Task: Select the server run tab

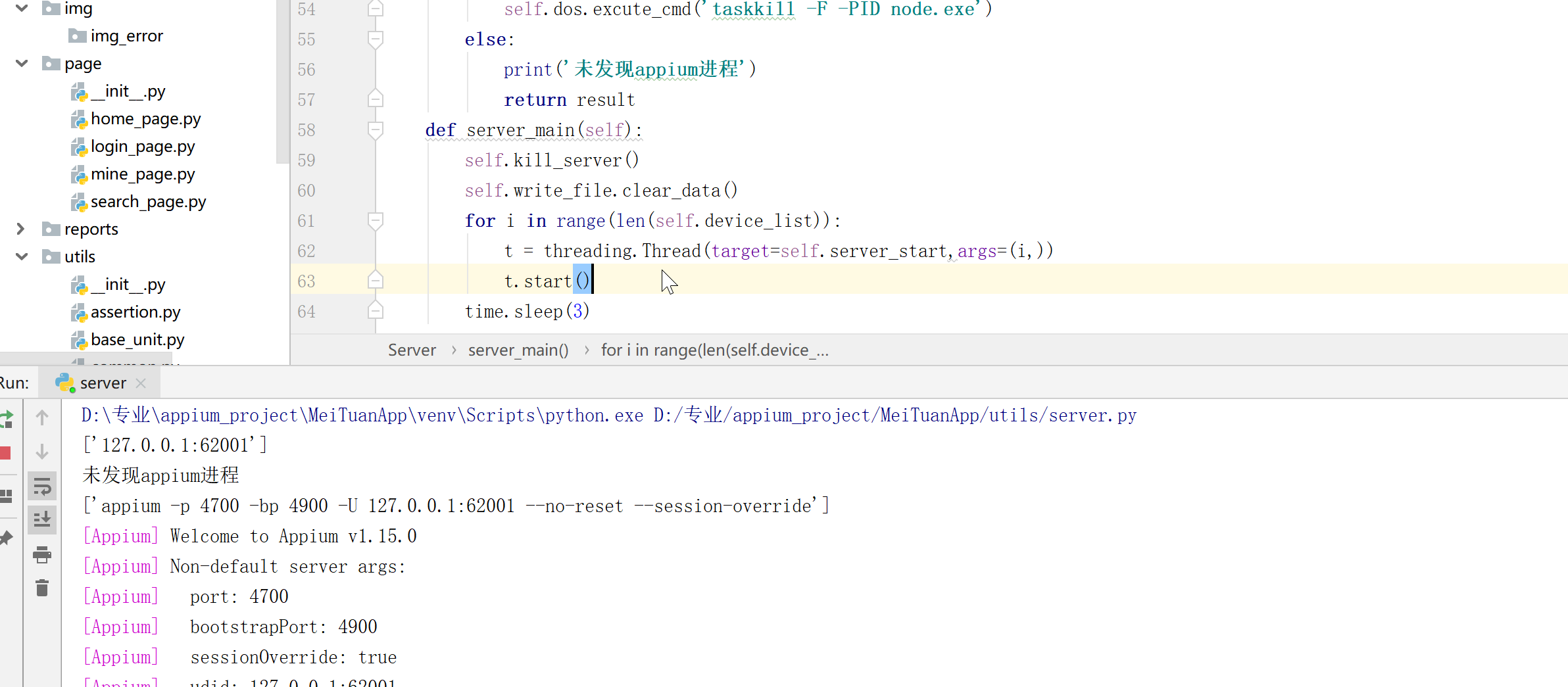Action: click(x=103, y=382)
